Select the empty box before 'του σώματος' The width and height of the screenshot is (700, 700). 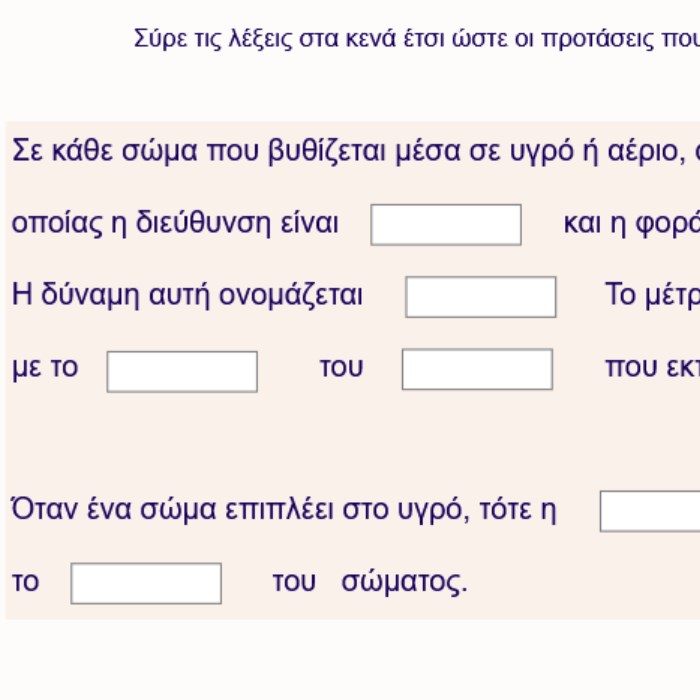pos(146,583)
